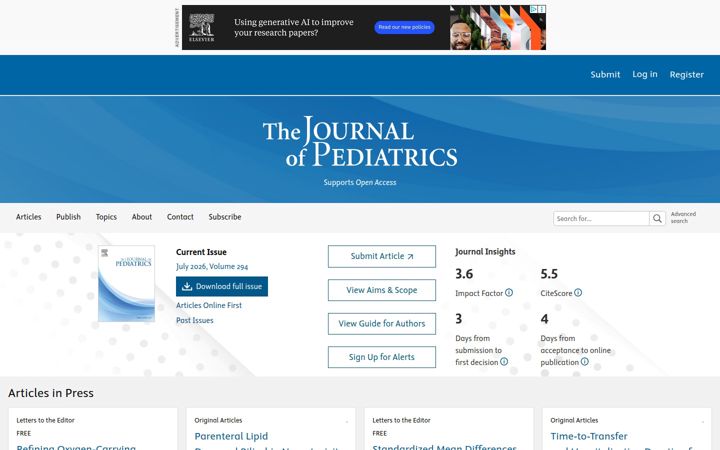Show info for days to first decision
Image resolution: width=720 pixels, height=450 pixels.
[x=504, y=362]
